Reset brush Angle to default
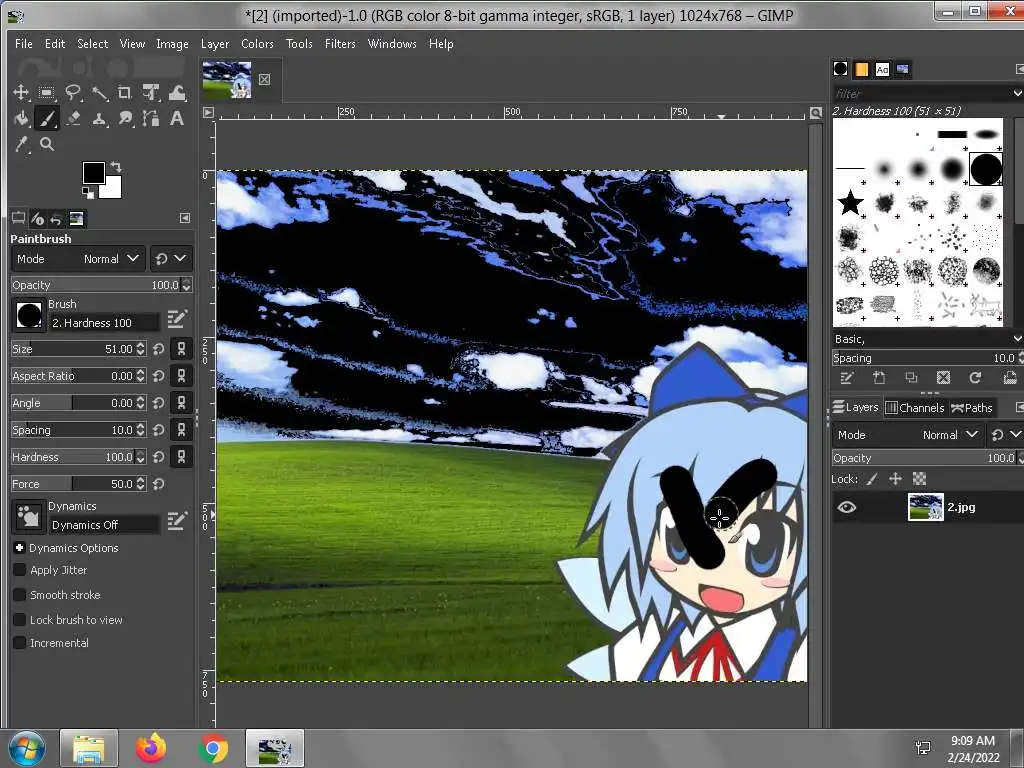This screenshot has width=1024, height=768. tap(158, 403)
